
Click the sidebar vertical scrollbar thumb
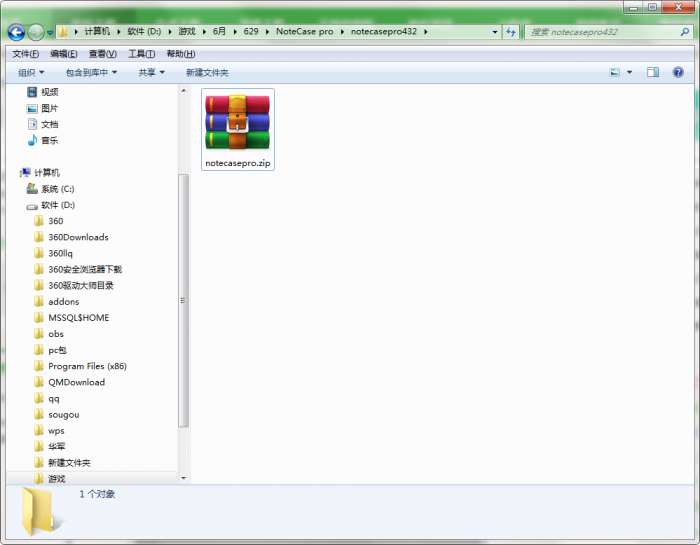(x=183, y=300)
